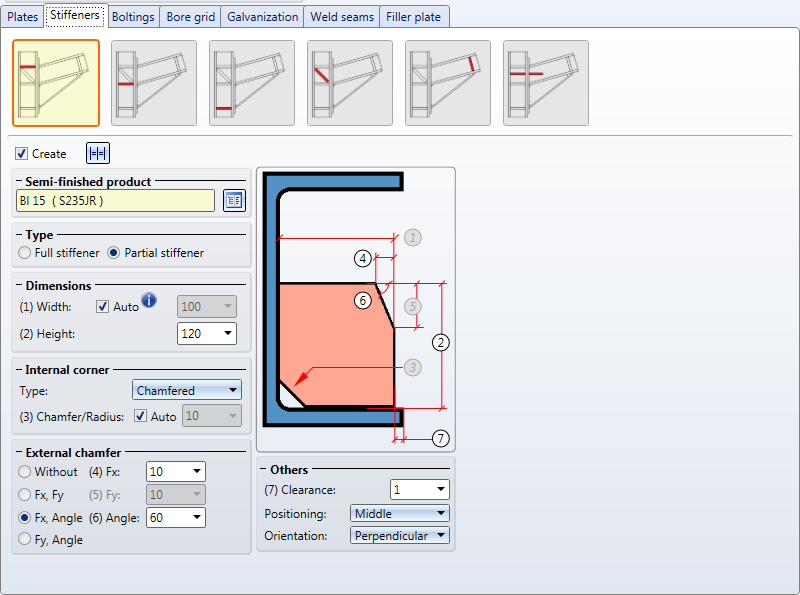The height and width of the screenshot is (595, 800).
Task: Click the Others section heading
Action: [289, 469]
